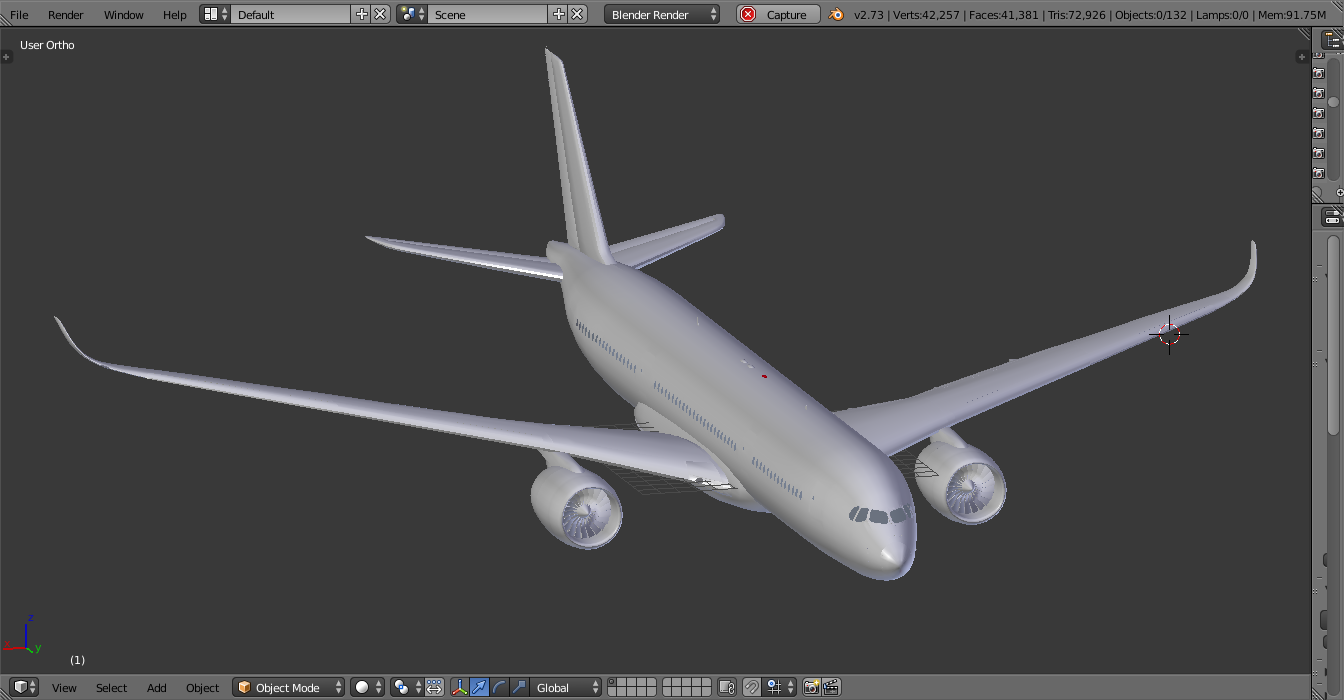Expand the properties region plus toggle

1302,57
